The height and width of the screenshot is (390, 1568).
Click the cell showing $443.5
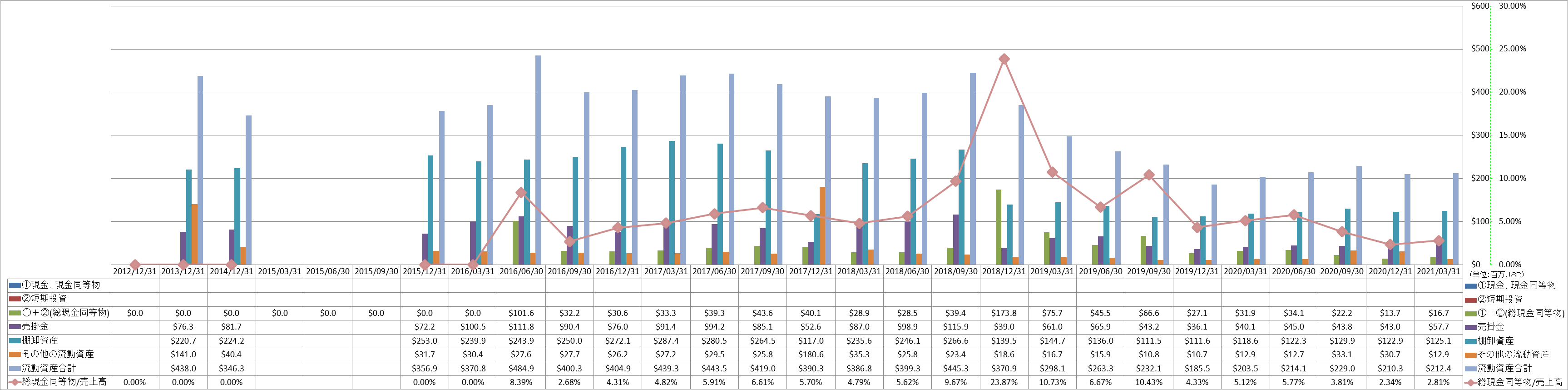(x=714, y=368)
